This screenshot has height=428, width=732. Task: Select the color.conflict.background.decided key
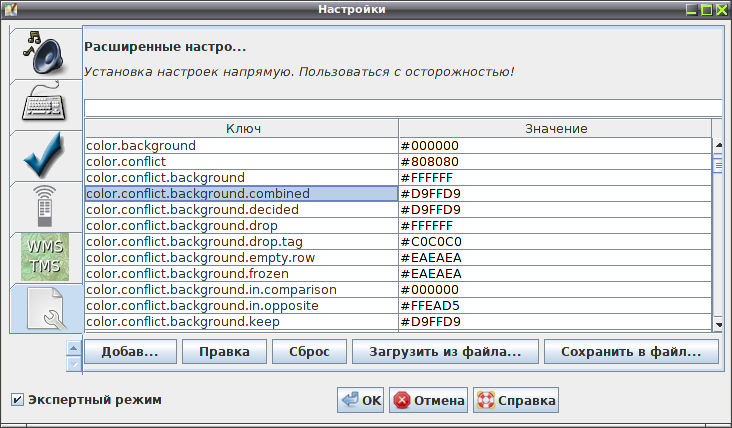[241, 210]
